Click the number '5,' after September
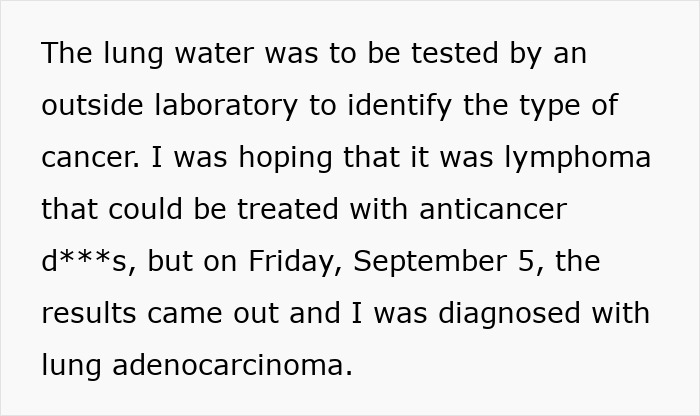700x416 pixels. click(531, 262)
